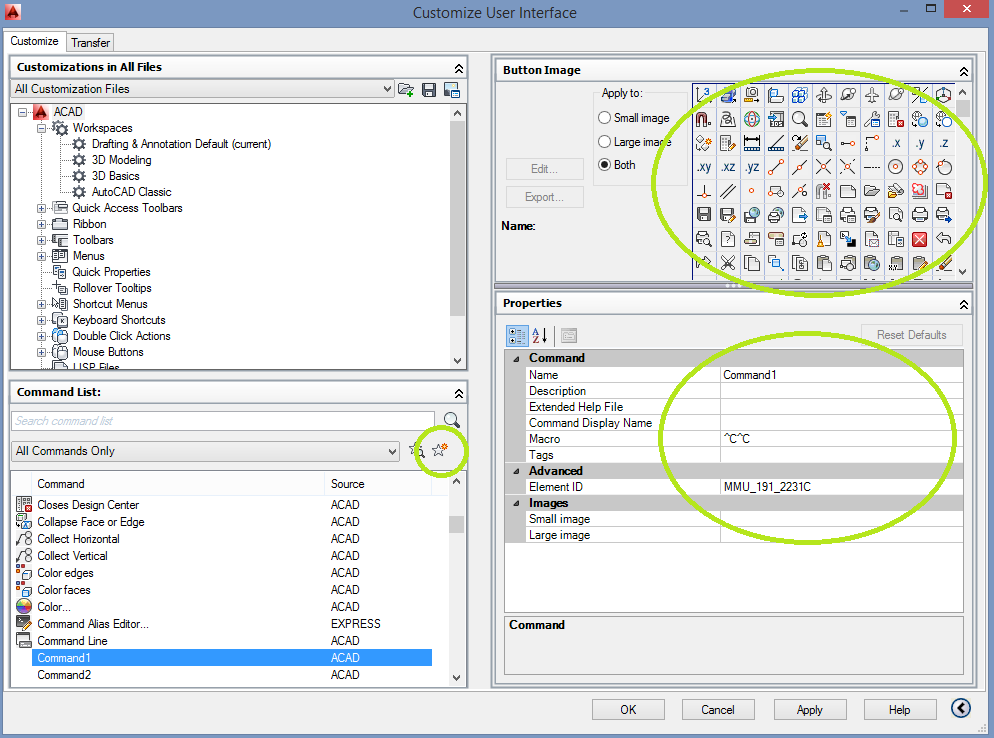
Task: Select the airplane icon in the grid
Action: point(872,95)
